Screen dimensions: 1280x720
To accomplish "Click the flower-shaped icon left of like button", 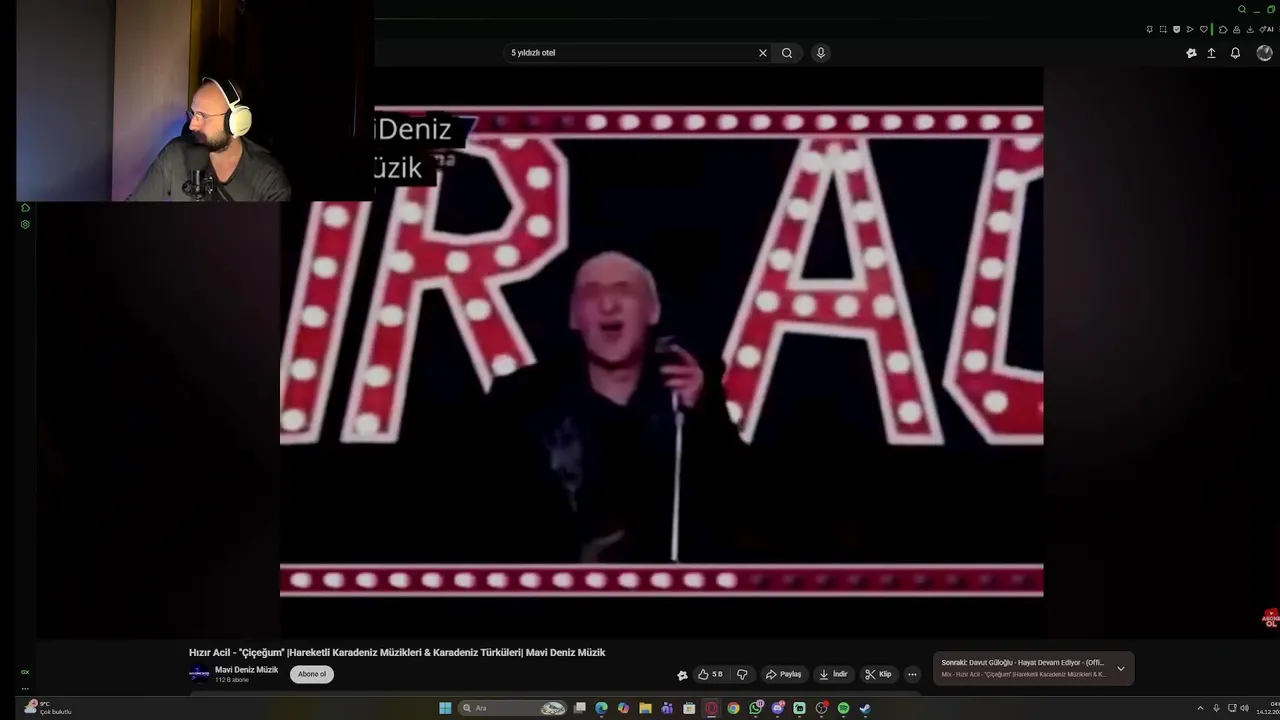I will click(x=682, y=675).
